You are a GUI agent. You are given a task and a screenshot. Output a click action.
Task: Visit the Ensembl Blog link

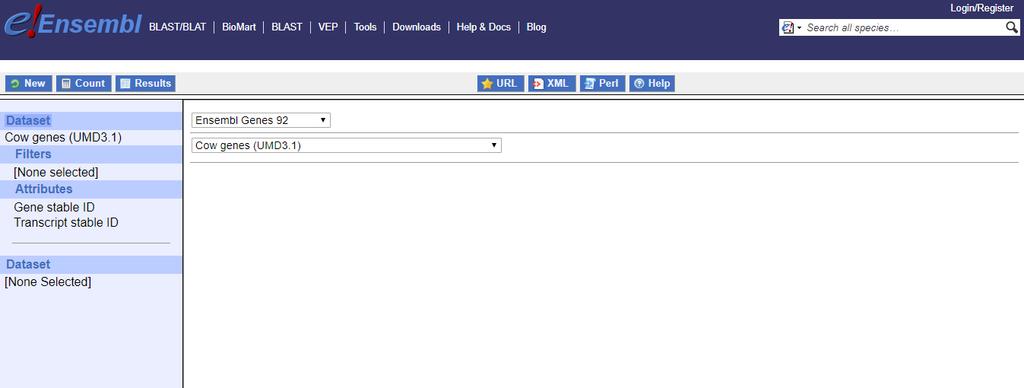pyautogui.click(x=536, y=27)
